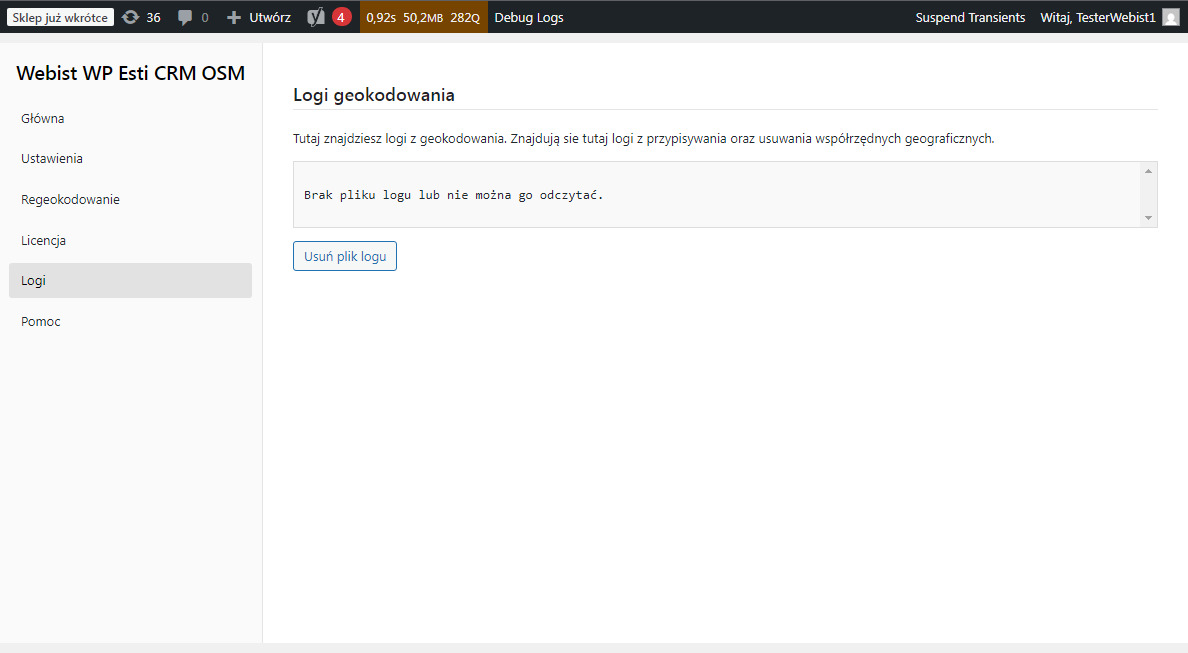1188x653 pixels.
Task: Click the user avatar icon
Action: [x=1170, y=17]
